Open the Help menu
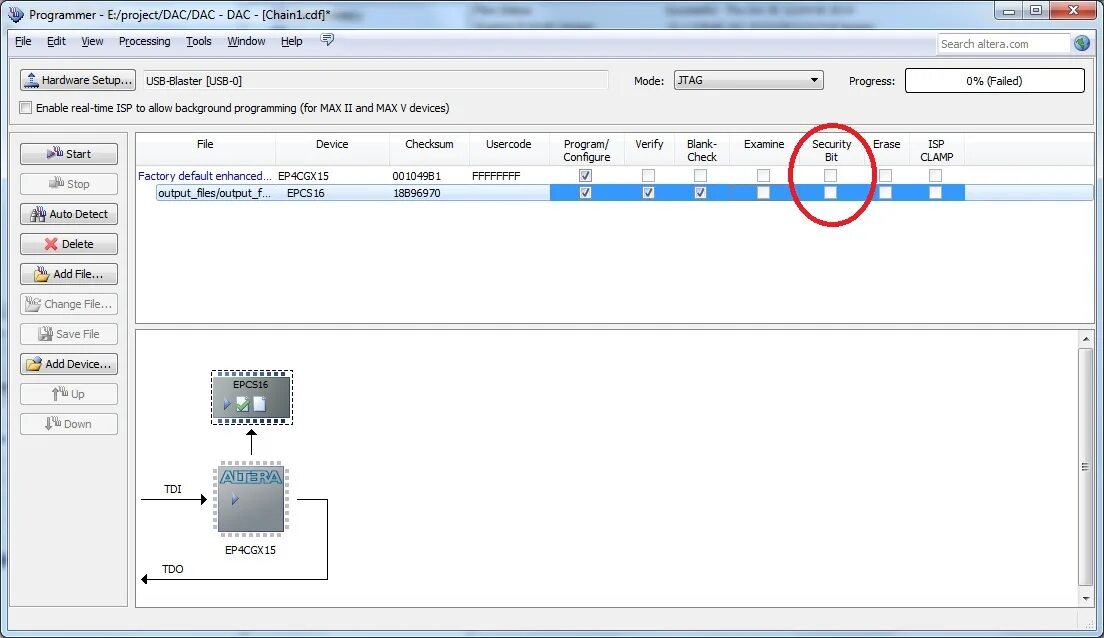 [x=291, y=42]
